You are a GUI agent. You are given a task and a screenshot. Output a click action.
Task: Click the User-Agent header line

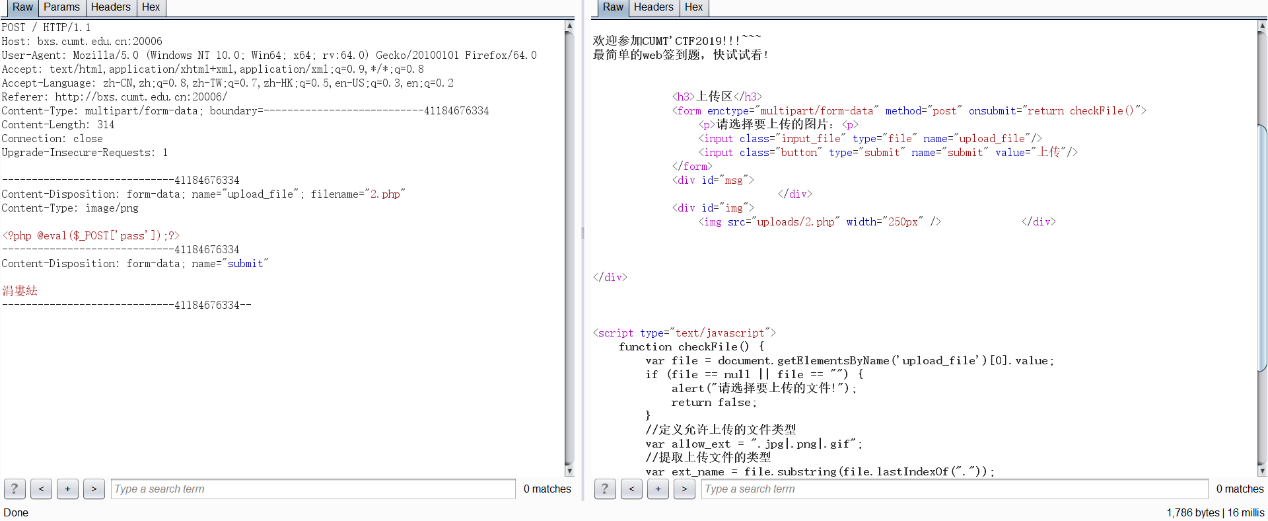[x=269, y=55]
